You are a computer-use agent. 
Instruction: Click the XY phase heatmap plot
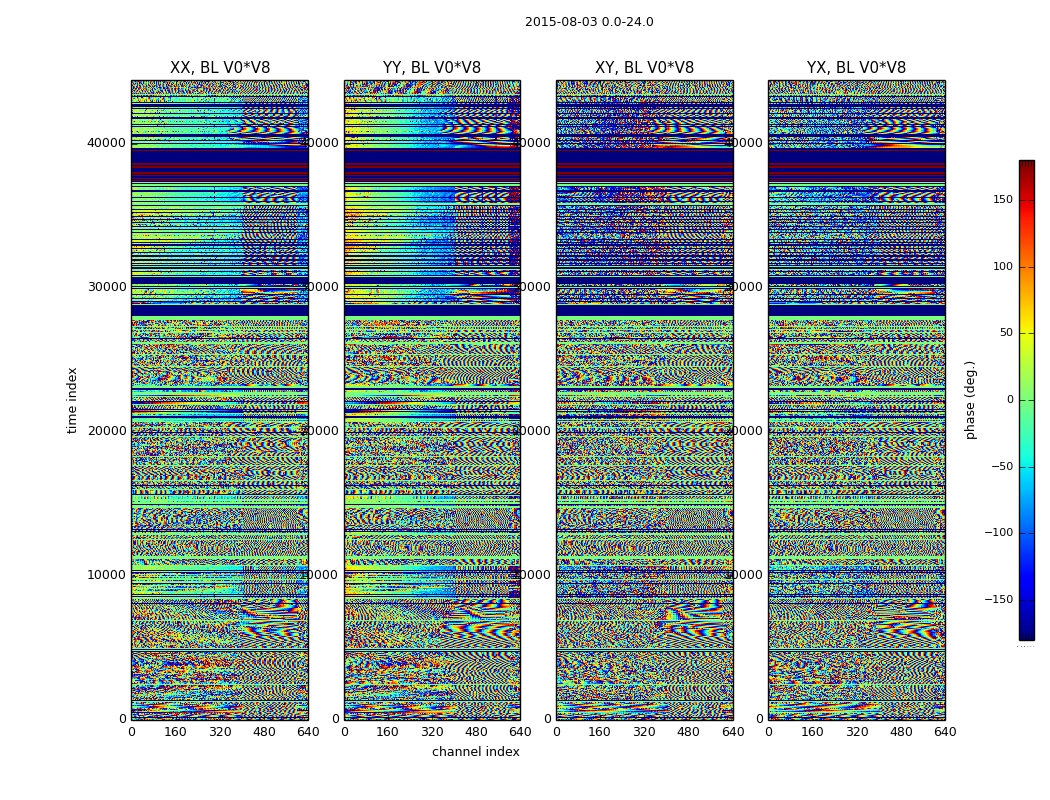[x=645, y=400]
